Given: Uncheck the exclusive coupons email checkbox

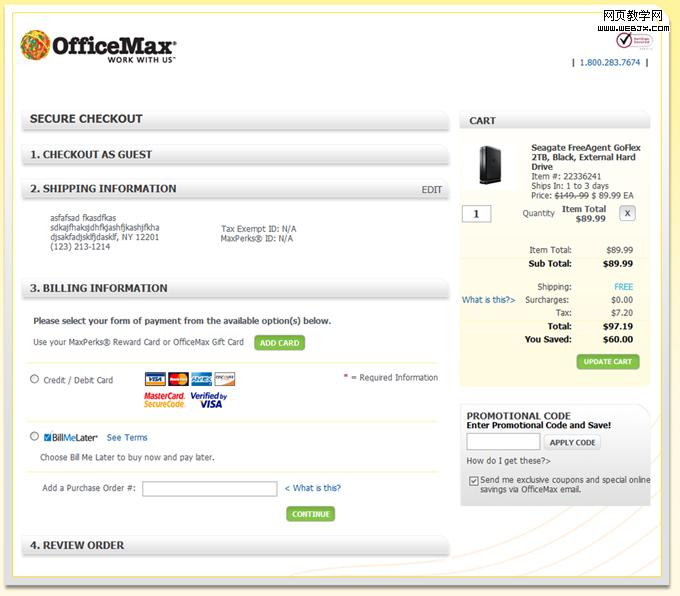Looking at the screenshot, I should click(x=473, y=480).
